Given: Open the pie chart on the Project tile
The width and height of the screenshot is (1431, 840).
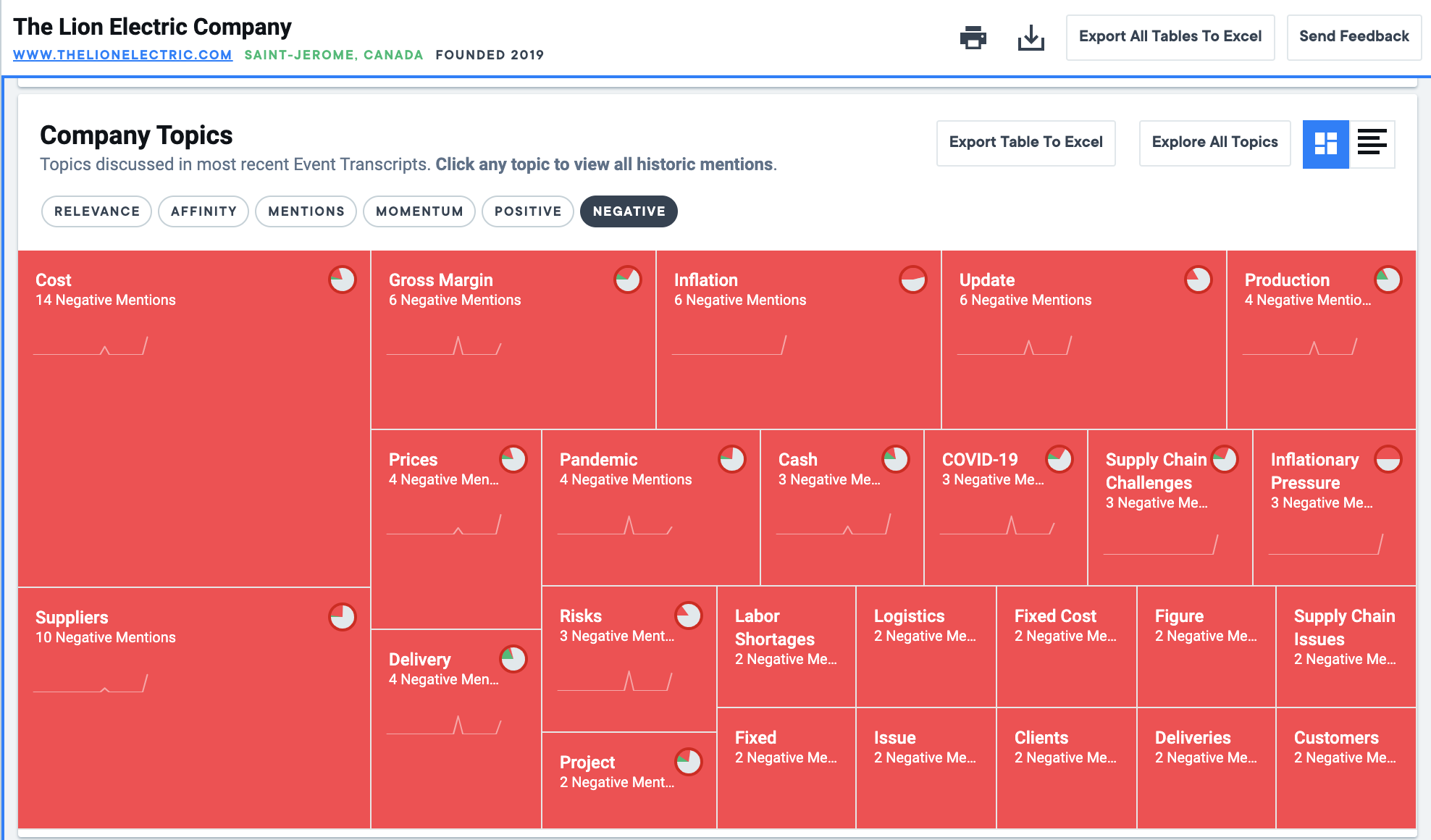Looking at the screenshot, I should coord(689,761).
